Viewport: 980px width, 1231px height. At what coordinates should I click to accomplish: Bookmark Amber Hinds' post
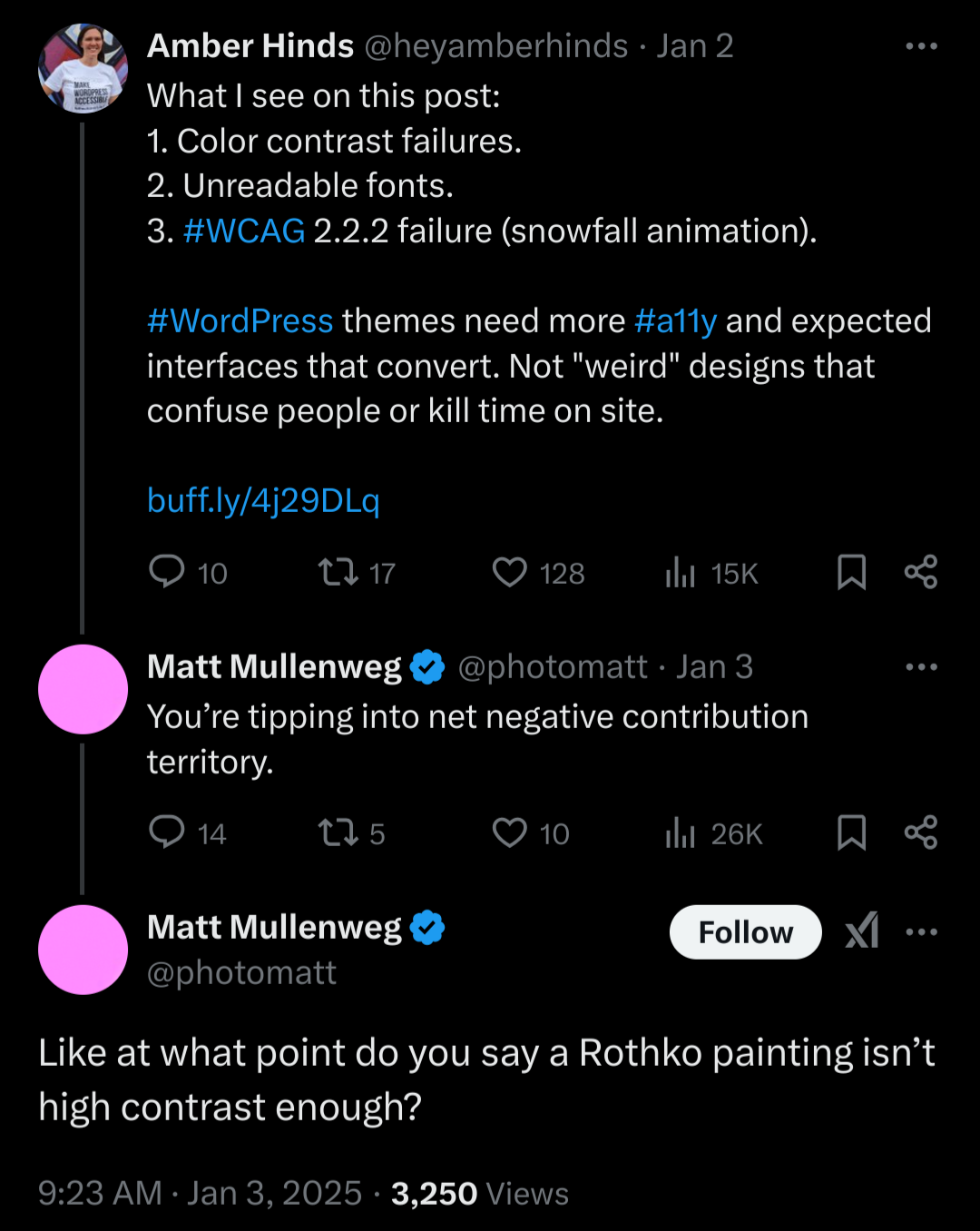[851, 572]
